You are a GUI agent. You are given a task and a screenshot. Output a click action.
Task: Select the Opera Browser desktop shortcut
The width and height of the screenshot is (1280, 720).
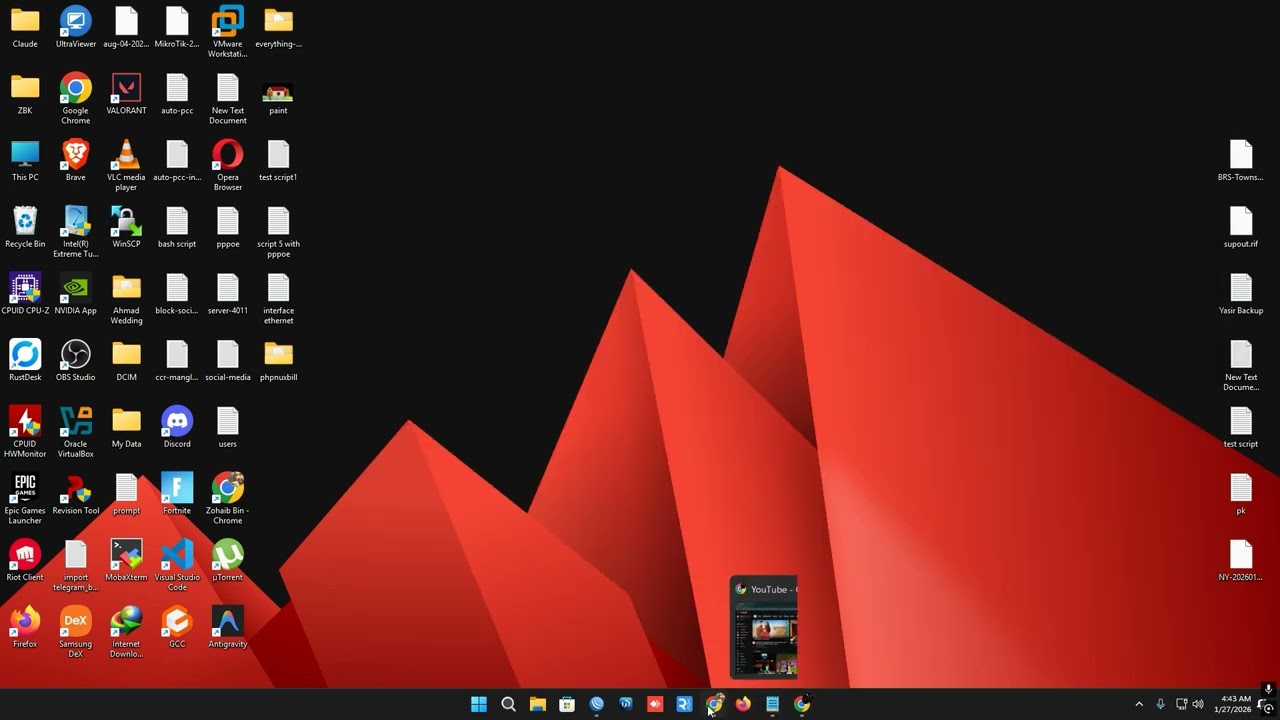tap(228, 166)
